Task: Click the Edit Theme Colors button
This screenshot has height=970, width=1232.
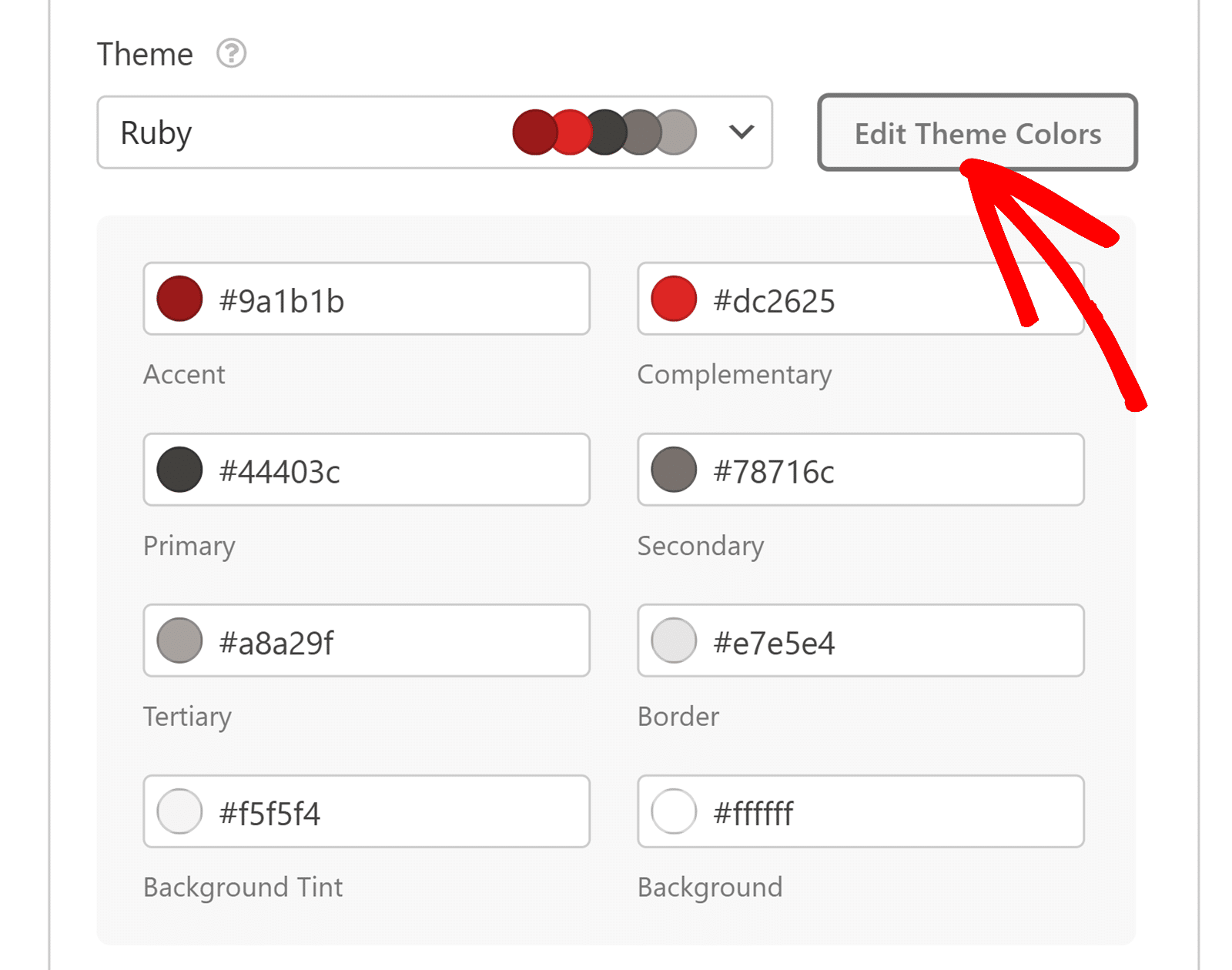Action: 976,132
